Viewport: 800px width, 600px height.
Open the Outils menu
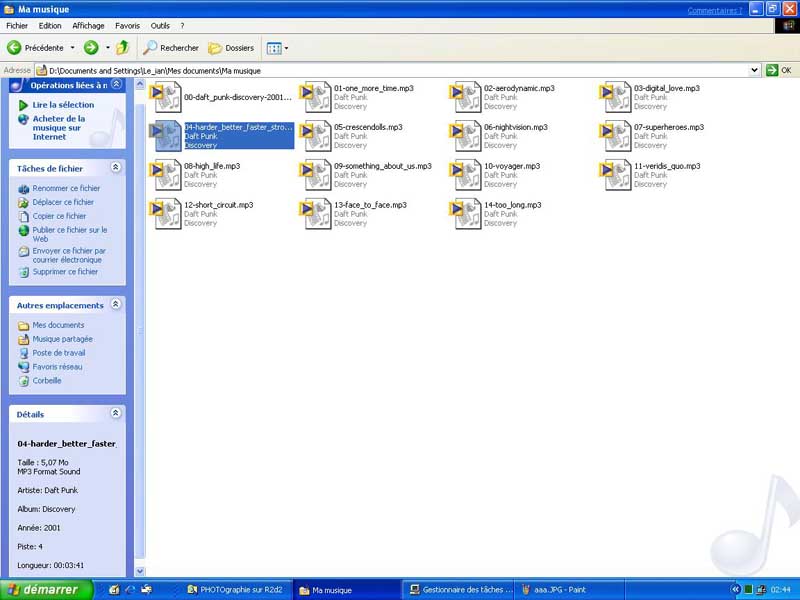click(x=160, y=26)
